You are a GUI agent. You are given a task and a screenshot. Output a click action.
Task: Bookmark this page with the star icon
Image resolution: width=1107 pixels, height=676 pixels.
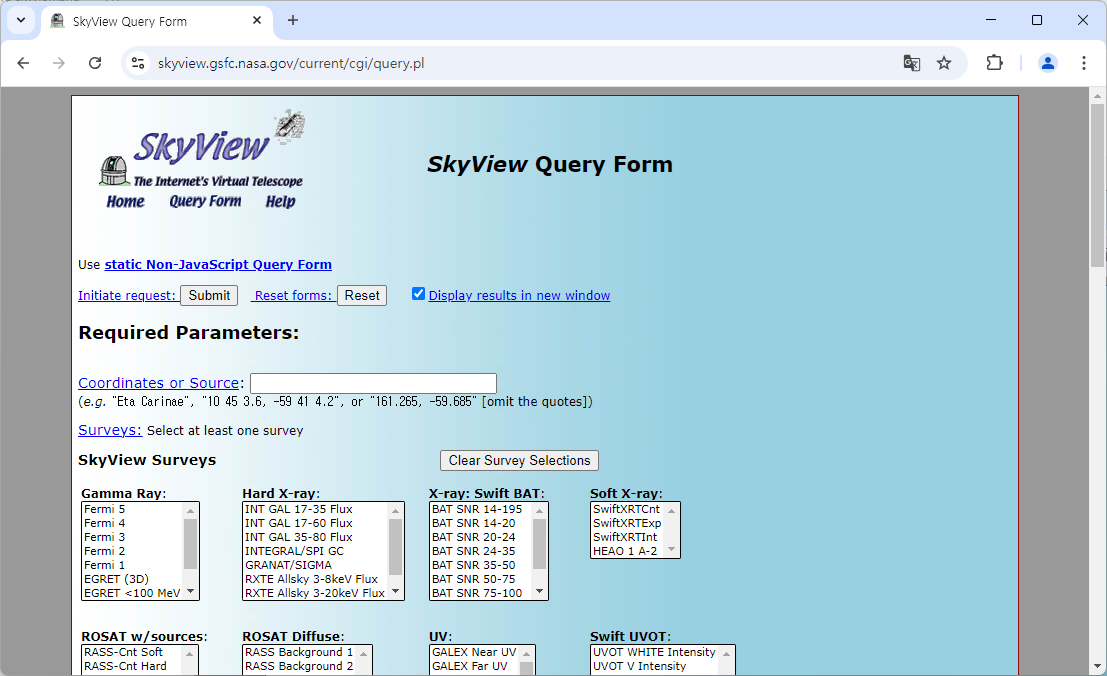(944, 64)
